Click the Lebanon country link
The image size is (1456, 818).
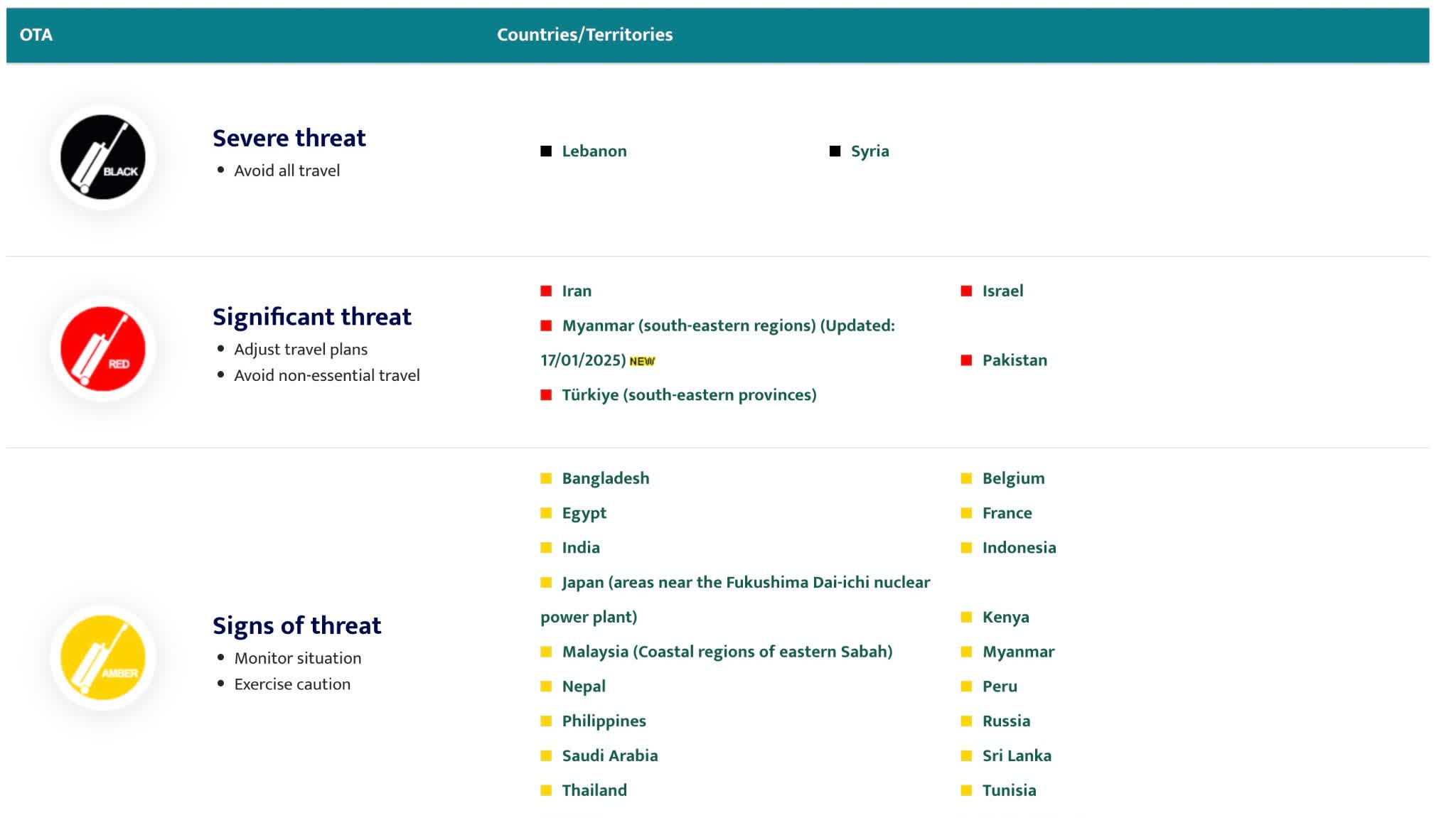[x=594, y=151]
